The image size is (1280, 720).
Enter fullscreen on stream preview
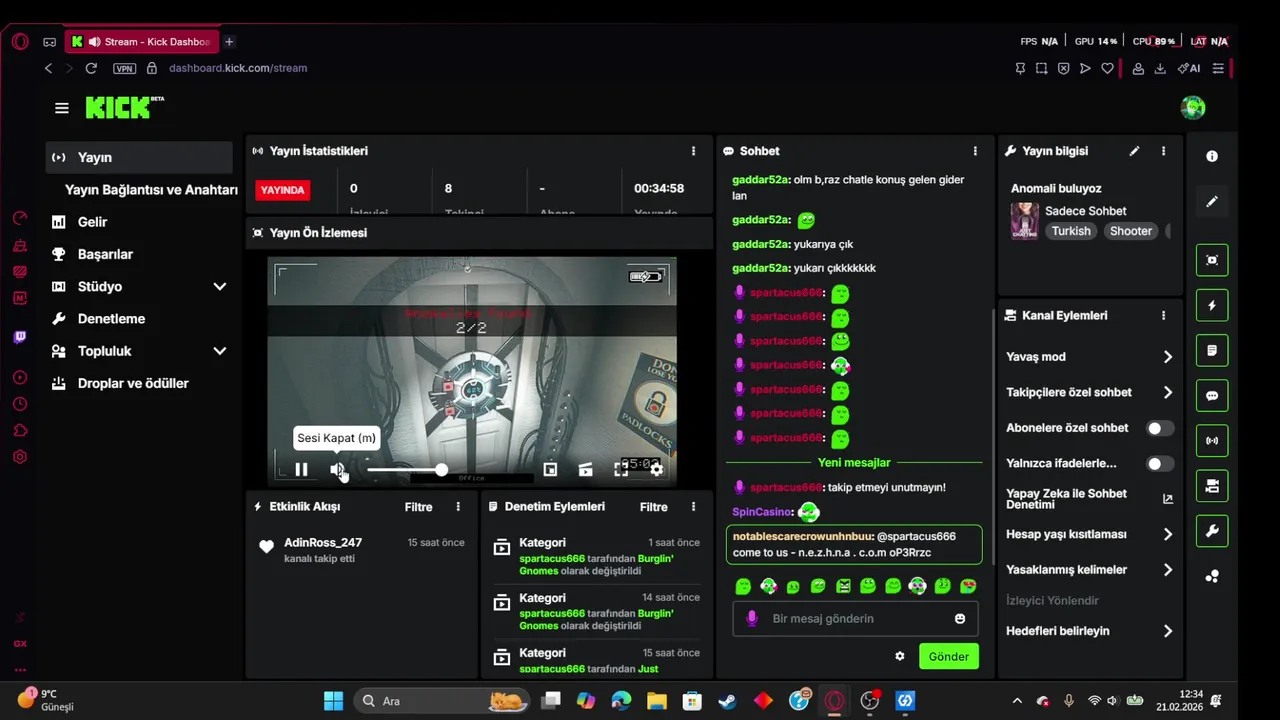tap(621, 469)
